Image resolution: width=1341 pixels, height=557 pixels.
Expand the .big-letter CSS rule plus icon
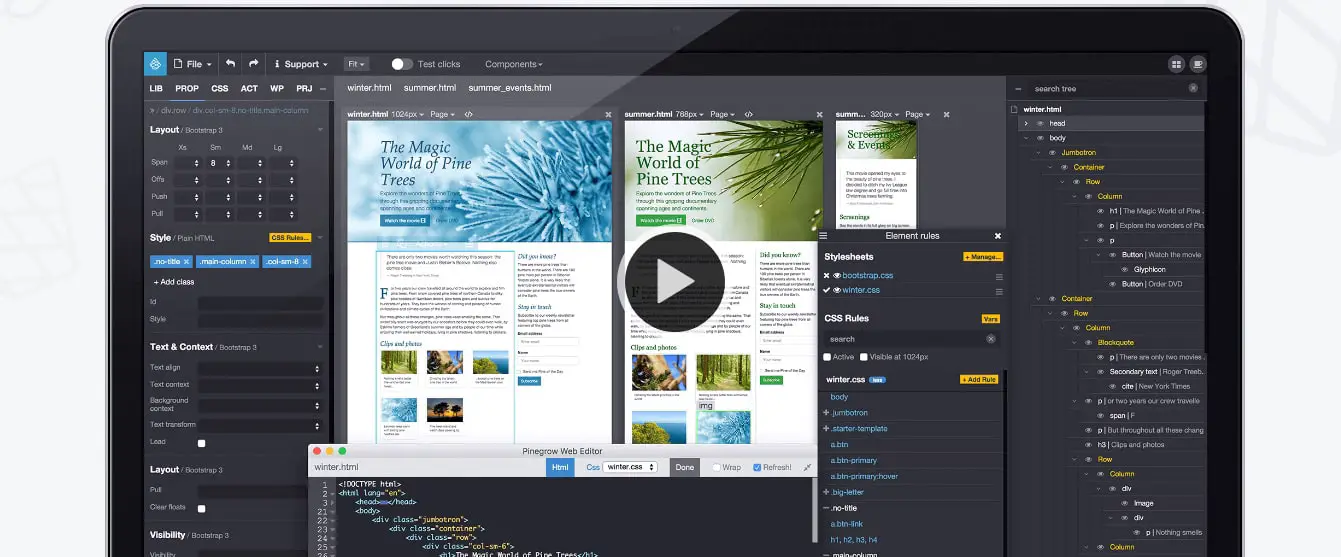826,493
